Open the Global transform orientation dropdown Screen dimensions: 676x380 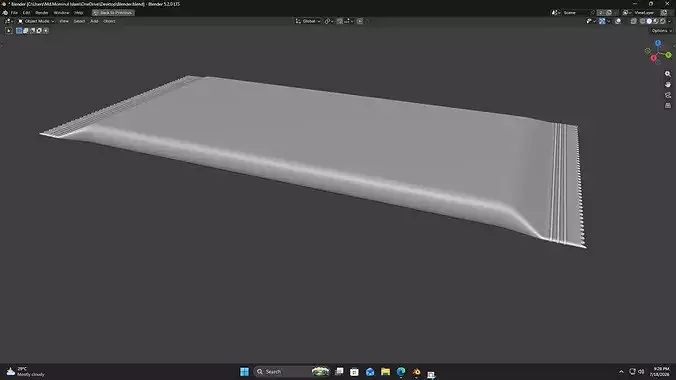[308, 21]
